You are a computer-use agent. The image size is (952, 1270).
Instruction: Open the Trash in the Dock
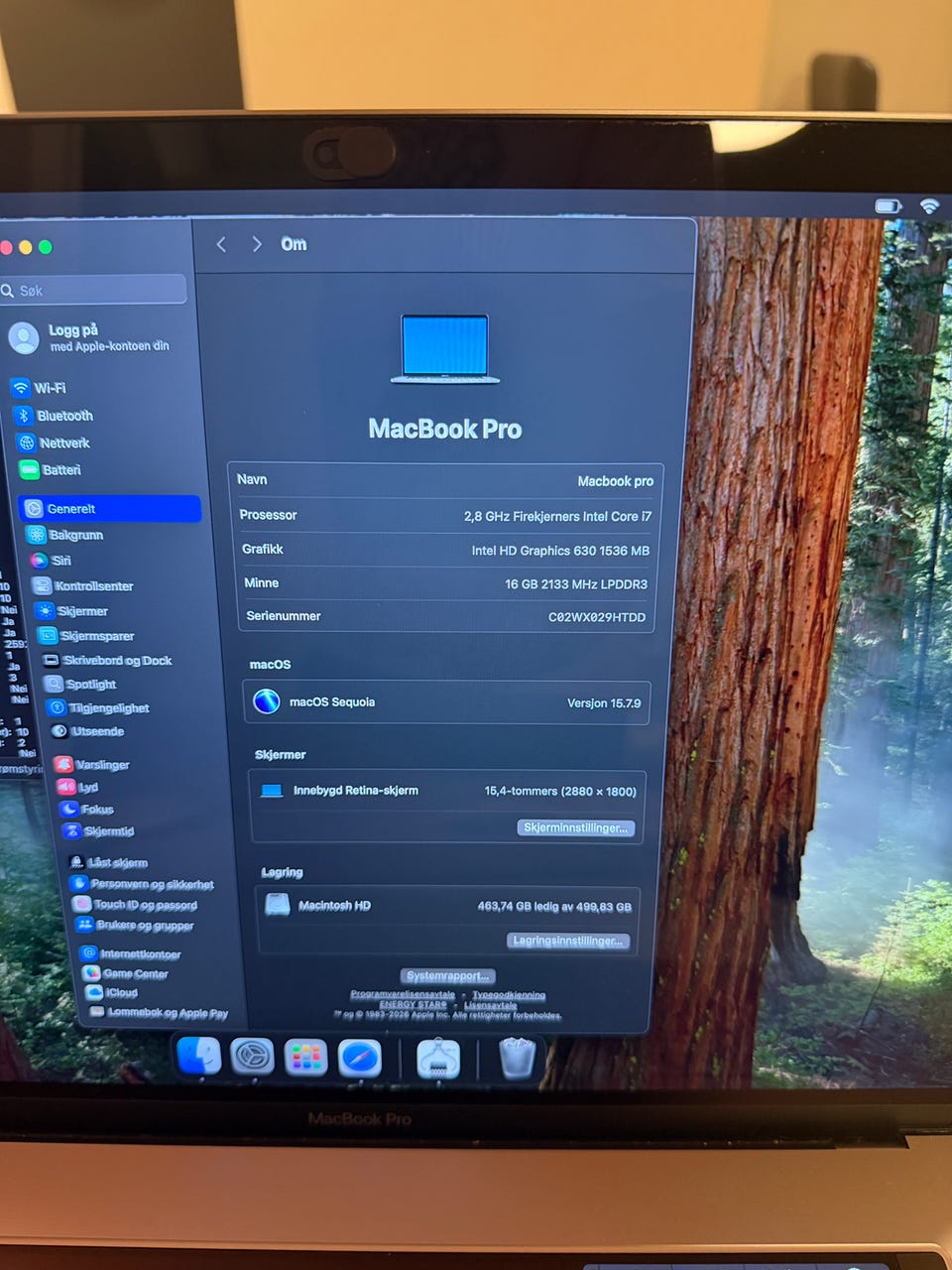click(517, 1058)
